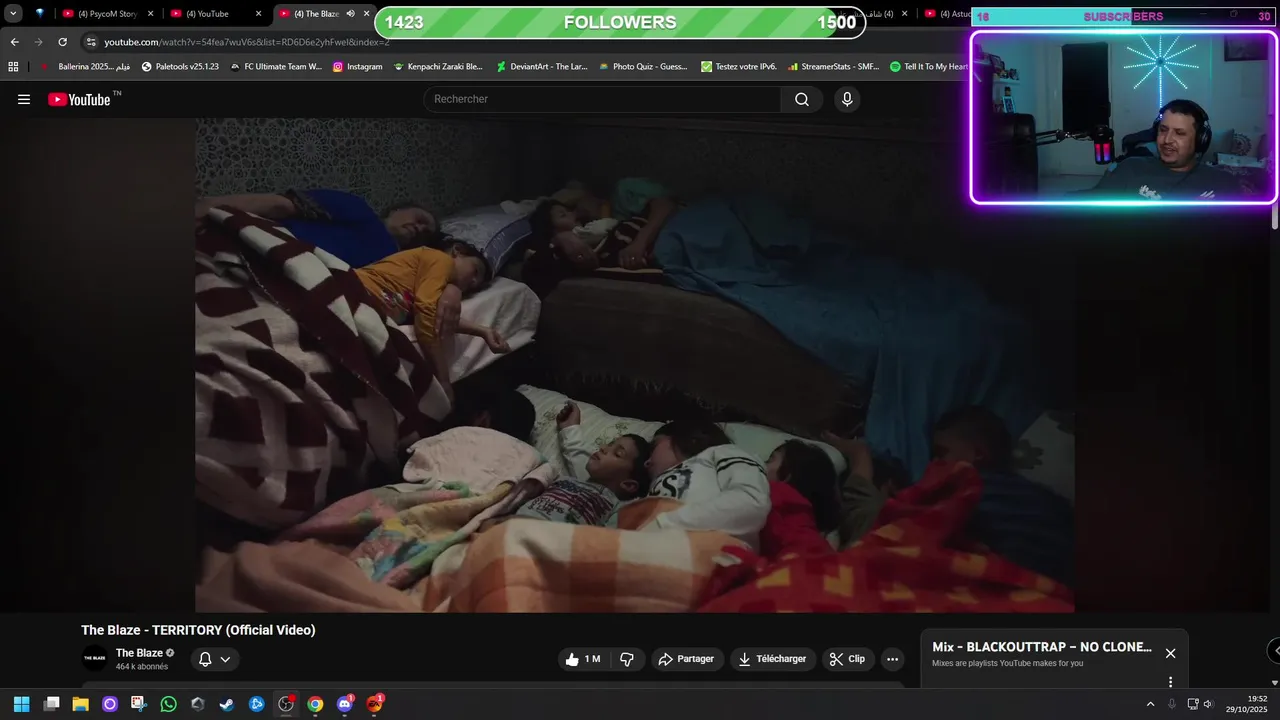Image resolution: width=1280 pixels, height=720 pixels.
Task: Open Discord from taskbar
Action: pos(345,704)
